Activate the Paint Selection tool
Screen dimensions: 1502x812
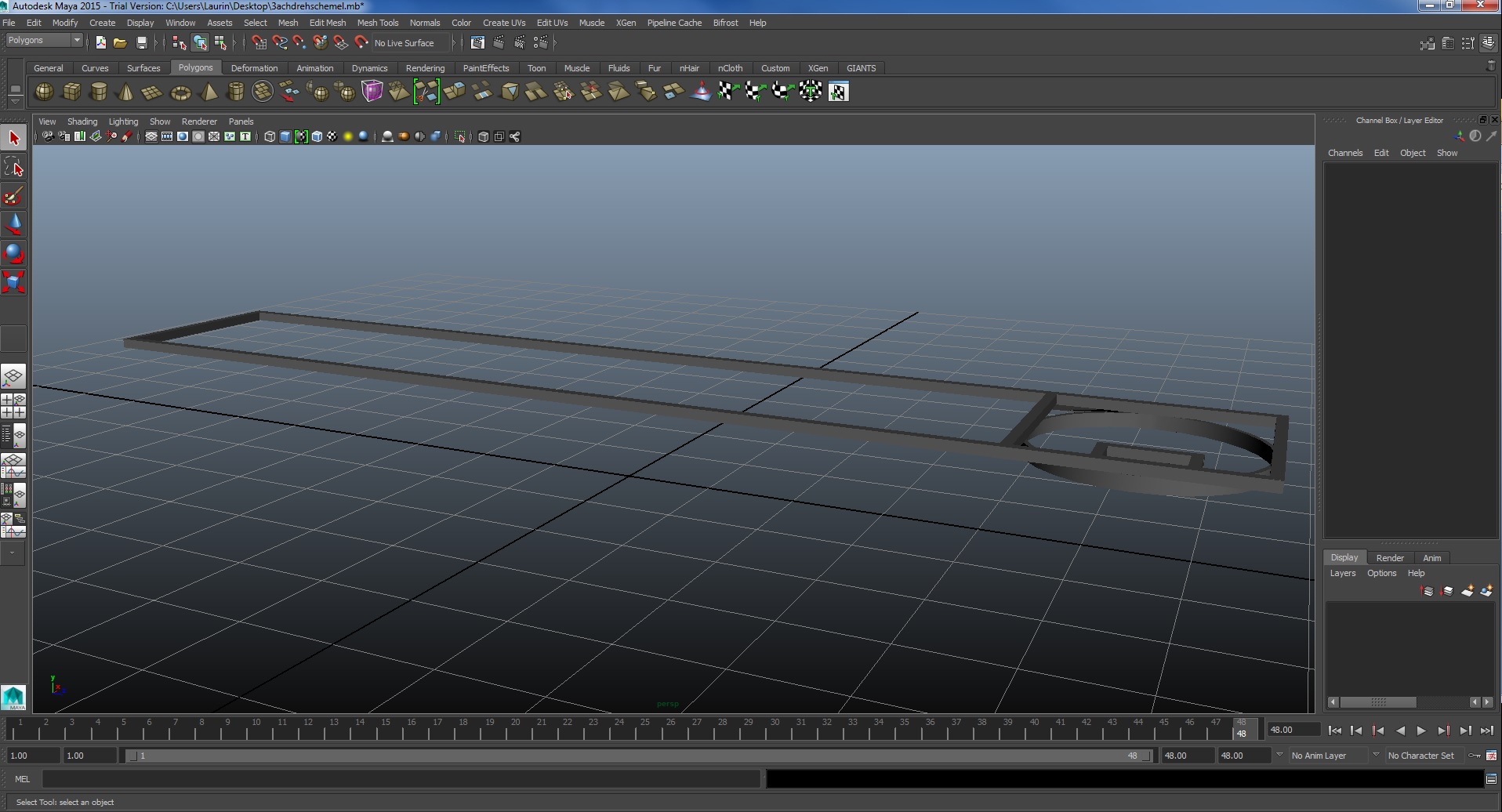click(13, 196)
